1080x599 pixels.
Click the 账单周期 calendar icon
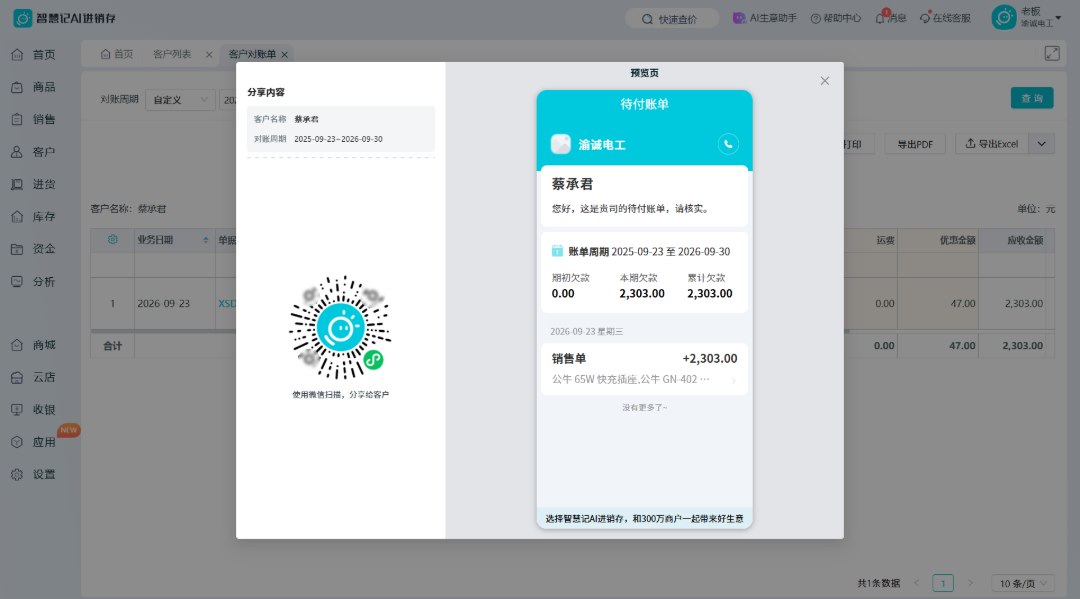click(x=557, y=251)
